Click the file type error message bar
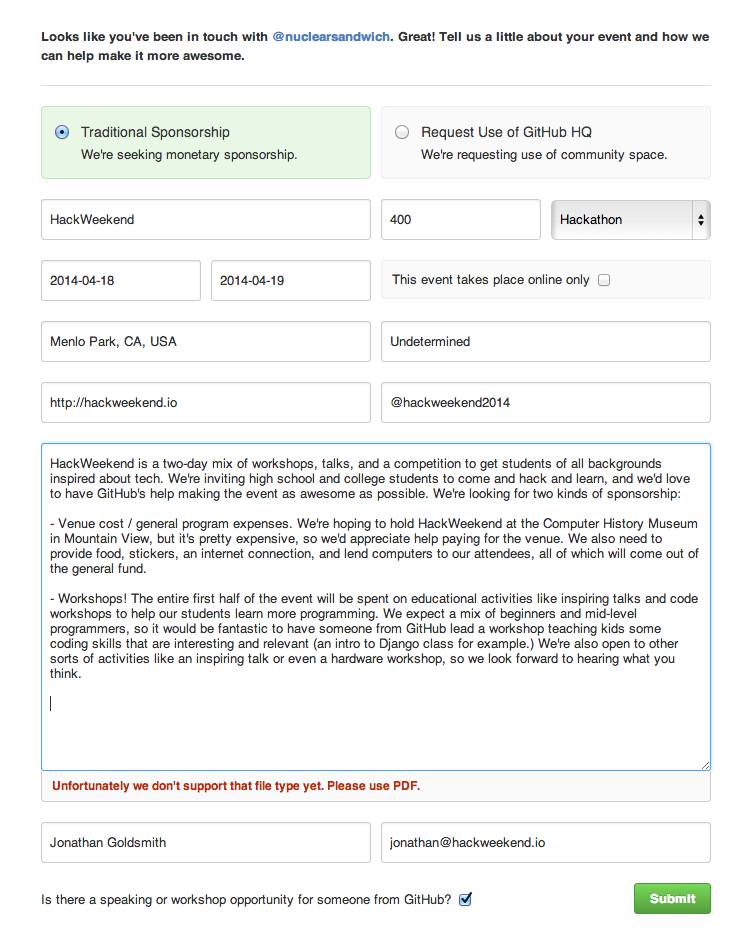This screenshot has height=941, width=730. click(x=375, y=786)
